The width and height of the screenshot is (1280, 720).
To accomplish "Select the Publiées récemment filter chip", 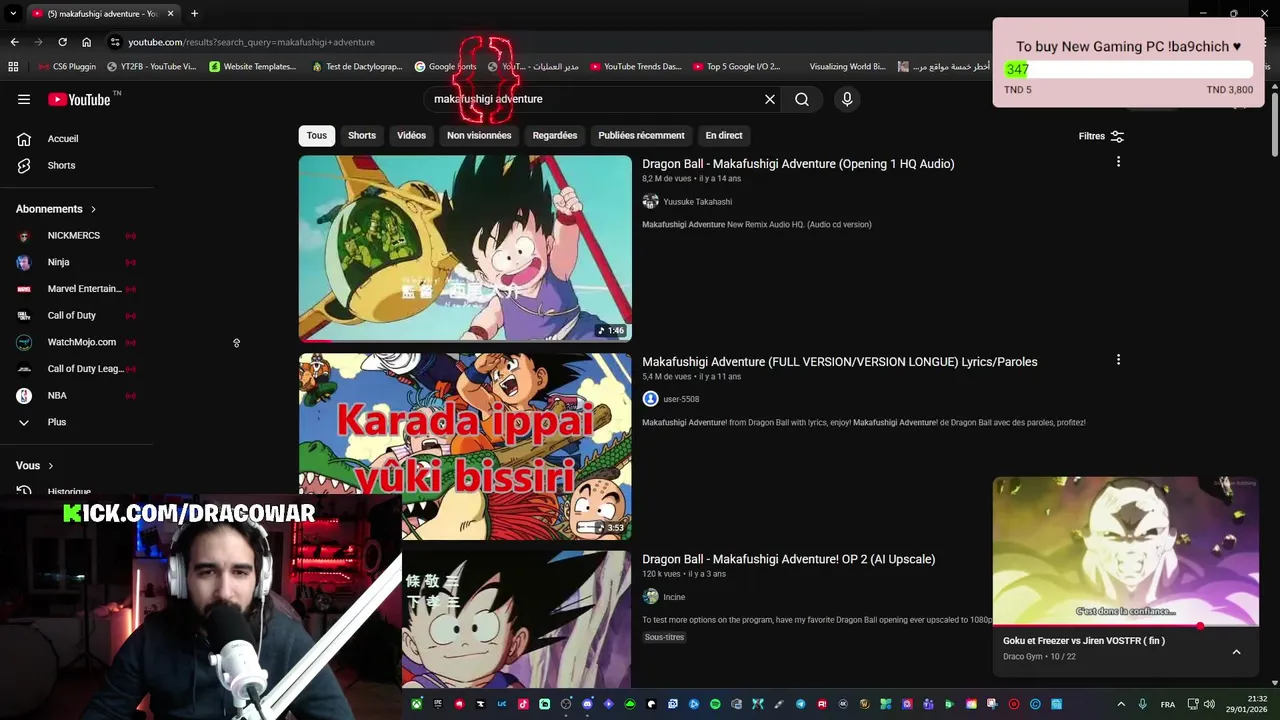I will coord(641,136).
